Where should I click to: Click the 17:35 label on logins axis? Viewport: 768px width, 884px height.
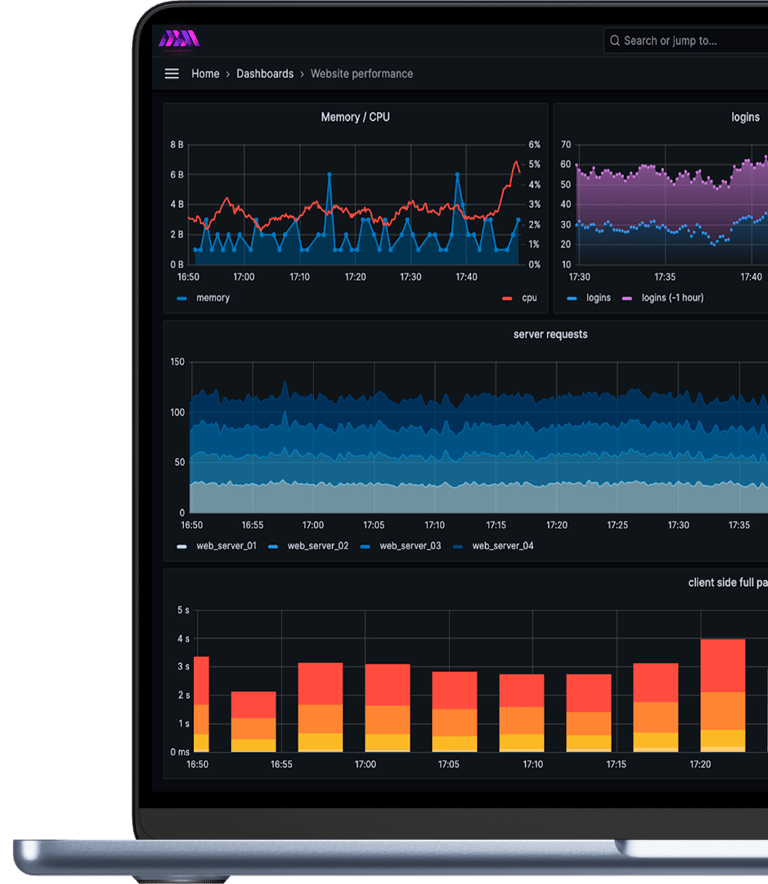point(665,277)
